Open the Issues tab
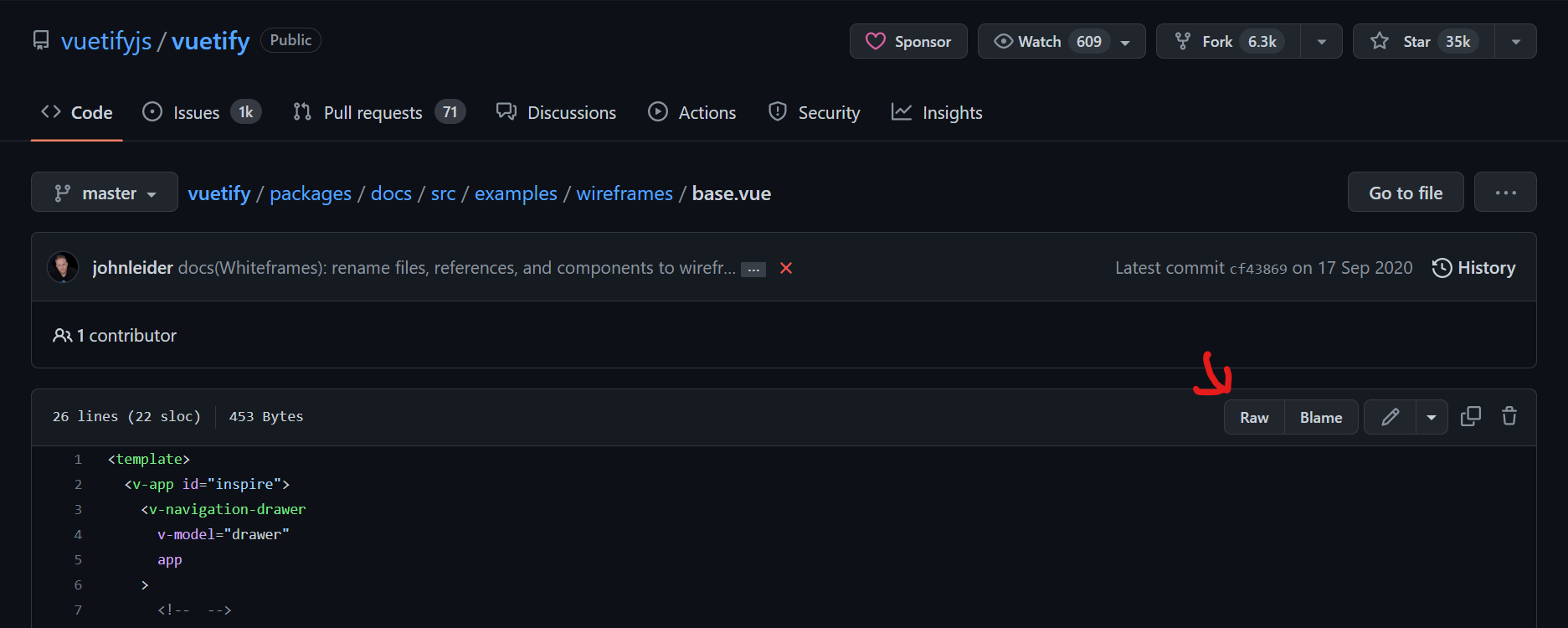Viewport: 1568px width, 628px height. (x=202, y=112)
